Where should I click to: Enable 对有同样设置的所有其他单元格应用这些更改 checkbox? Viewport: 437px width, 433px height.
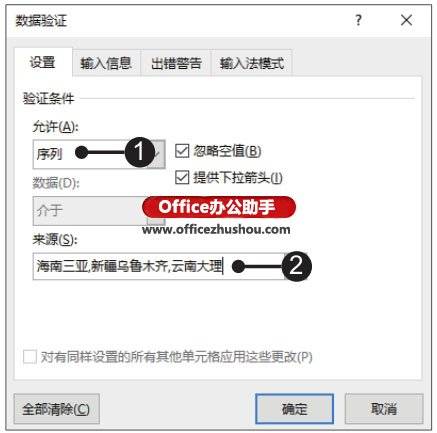[x=30, y=357]
